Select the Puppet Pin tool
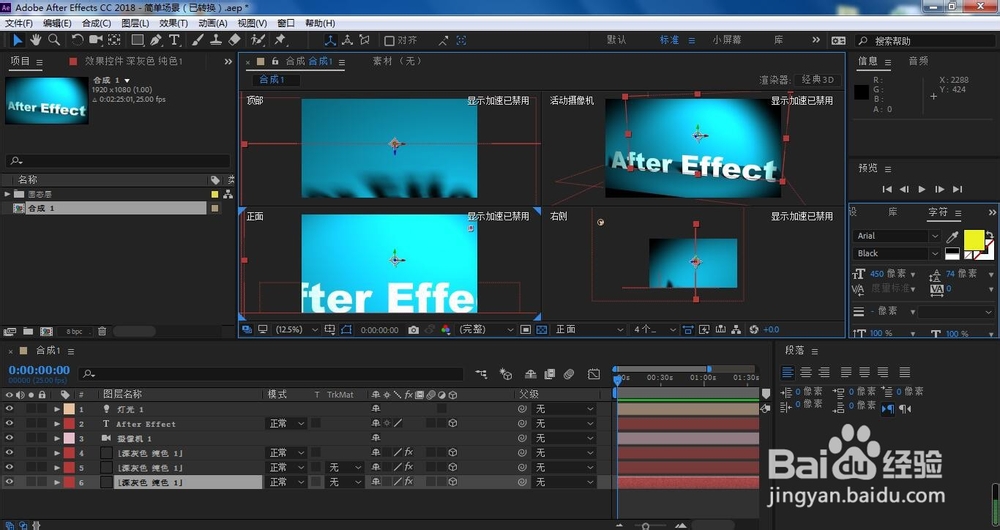 [280, 40]
